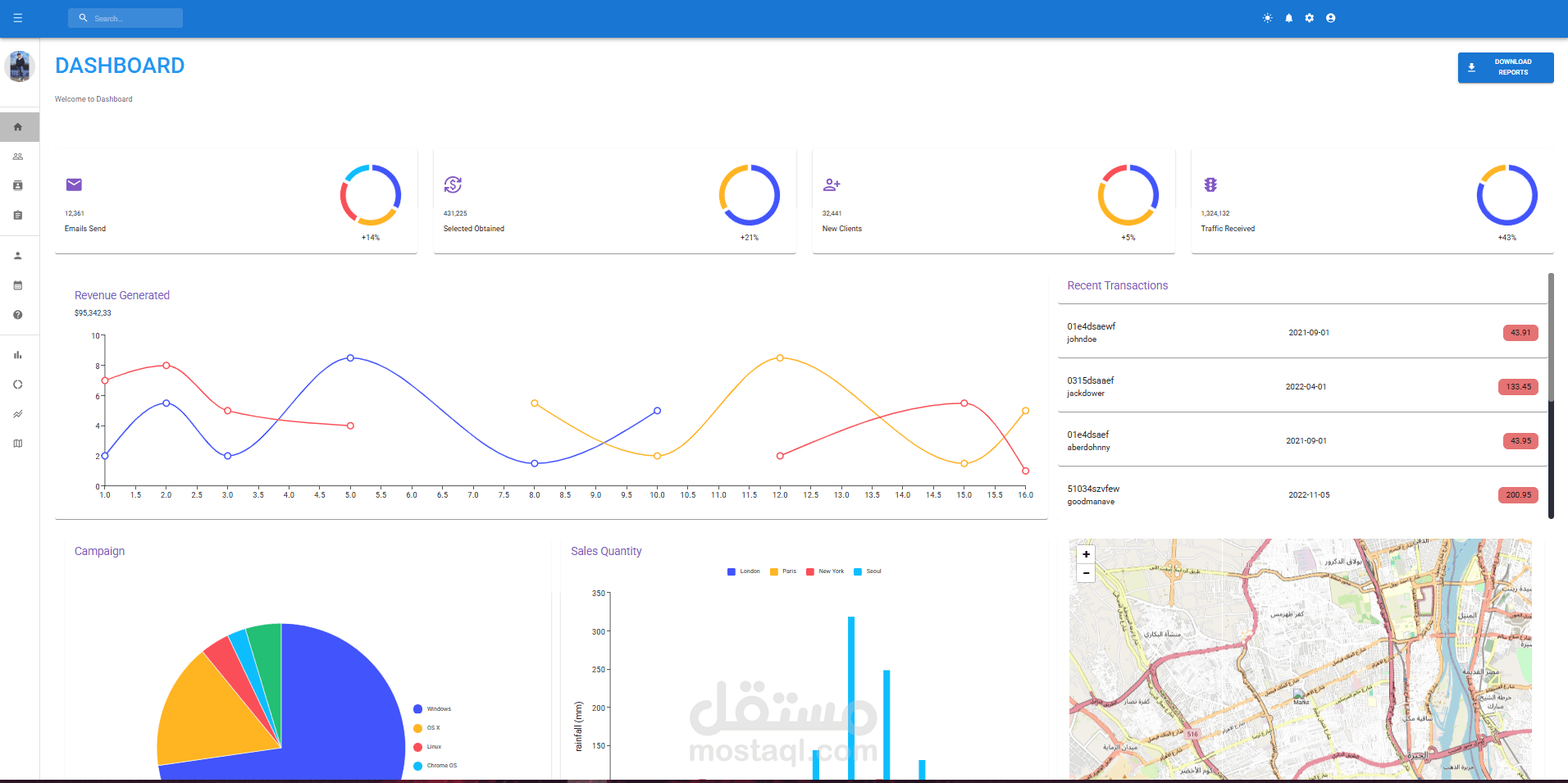Click the add-person icon on New Clients card

832,184
